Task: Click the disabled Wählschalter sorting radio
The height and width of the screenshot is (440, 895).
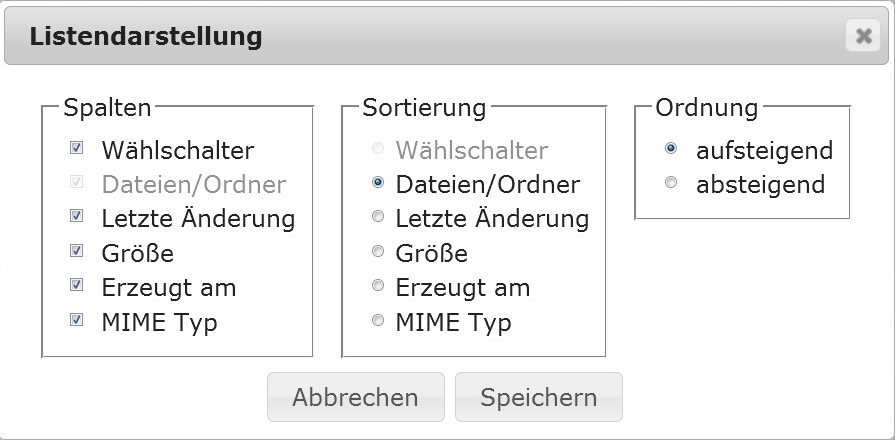Action: (x=377, y=149)
